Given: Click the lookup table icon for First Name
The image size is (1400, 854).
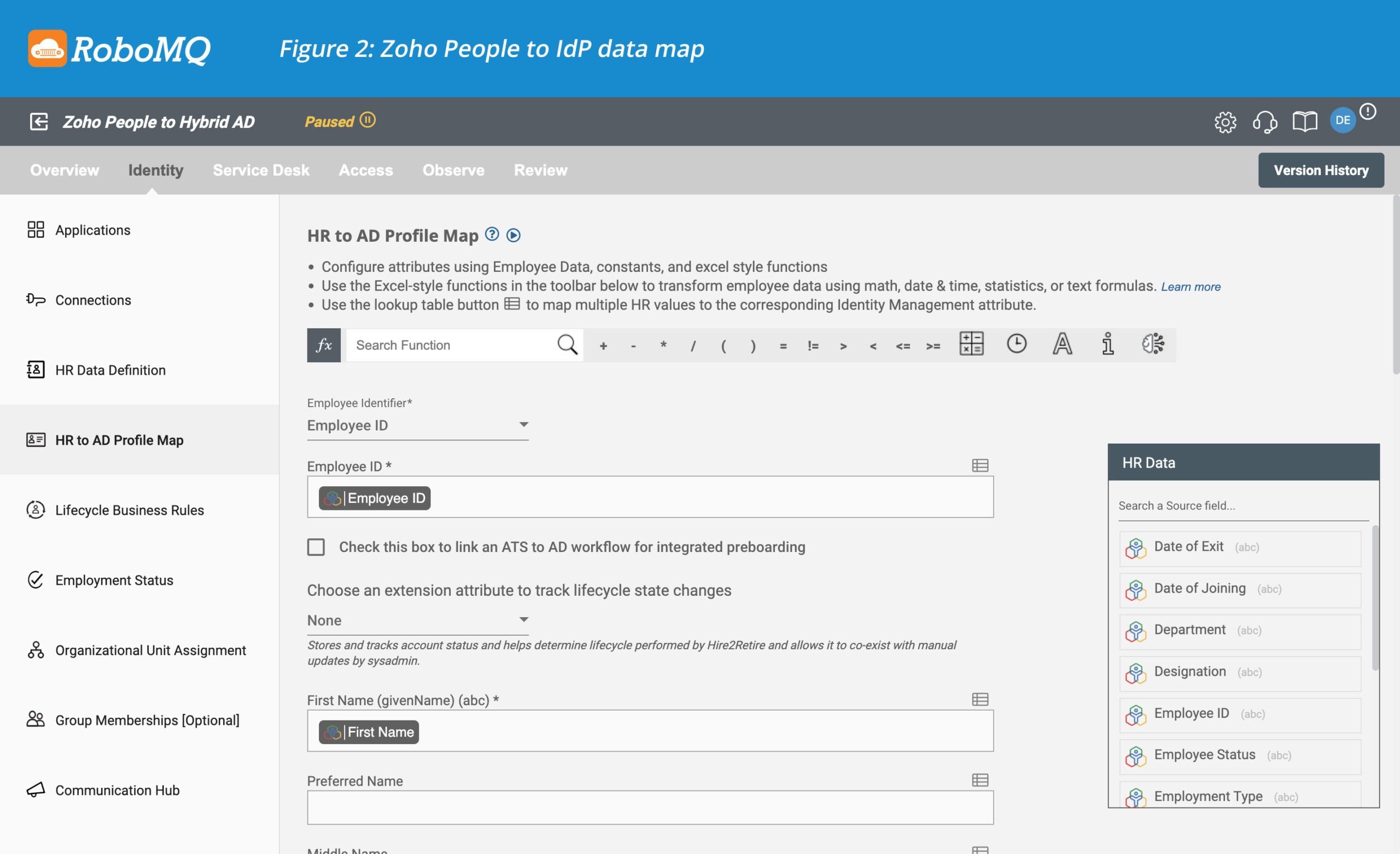Looking at the screenshot, I should coord(981,699).
